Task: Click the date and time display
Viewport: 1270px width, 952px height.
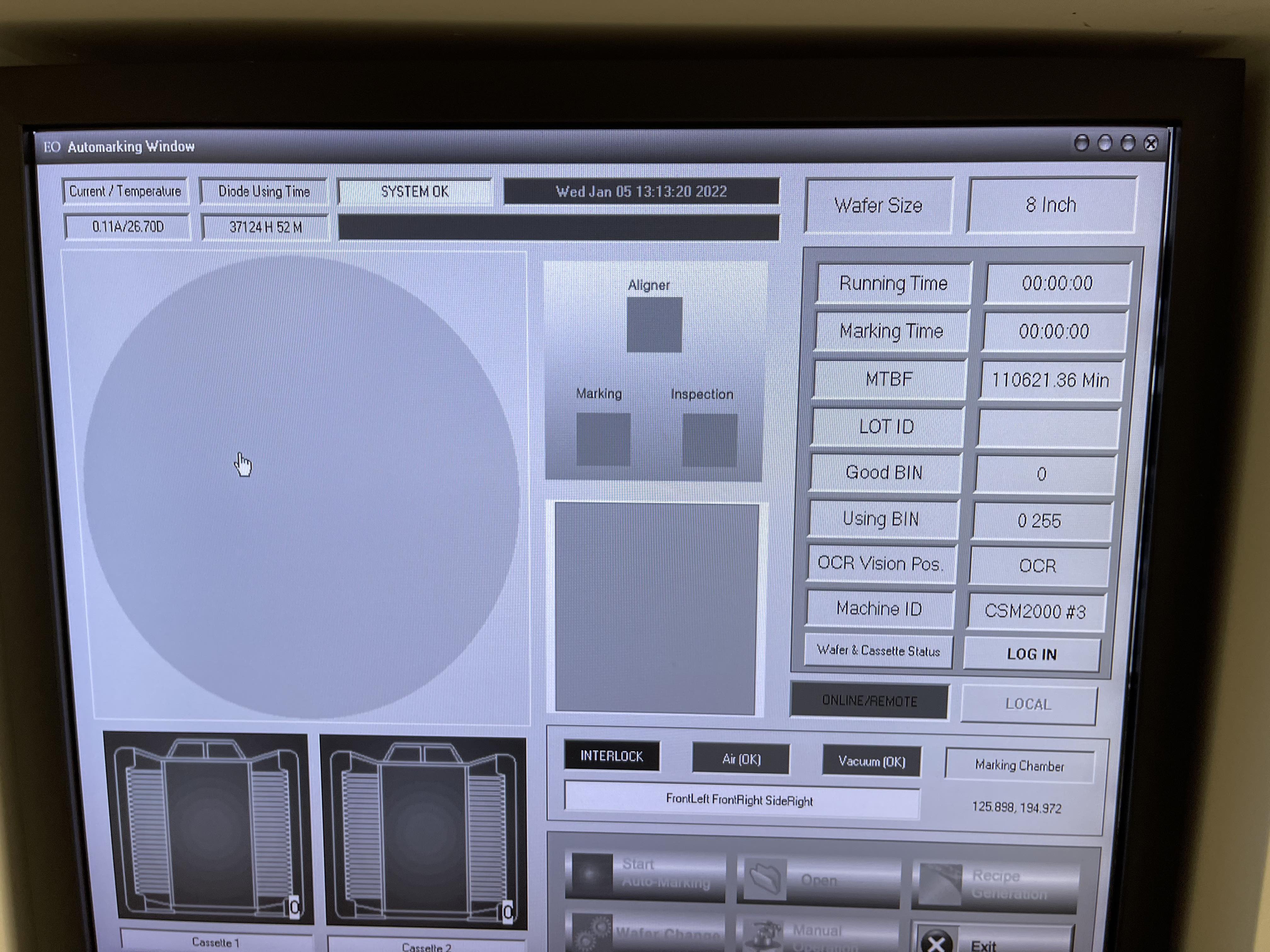Action: (641, 192)
